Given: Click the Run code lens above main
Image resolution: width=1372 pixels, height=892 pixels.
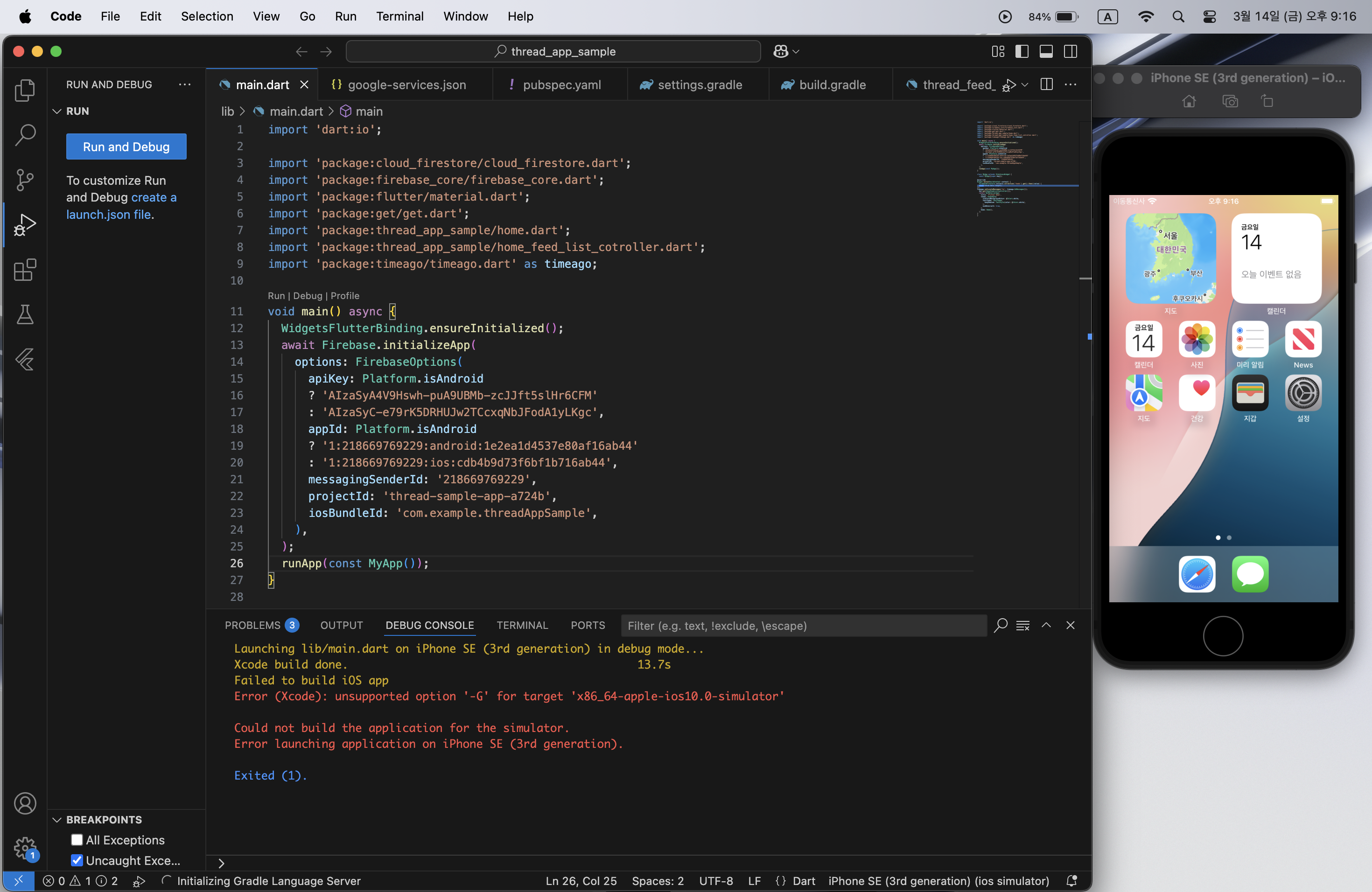Looking at the screenshot, I should [276, 296].
